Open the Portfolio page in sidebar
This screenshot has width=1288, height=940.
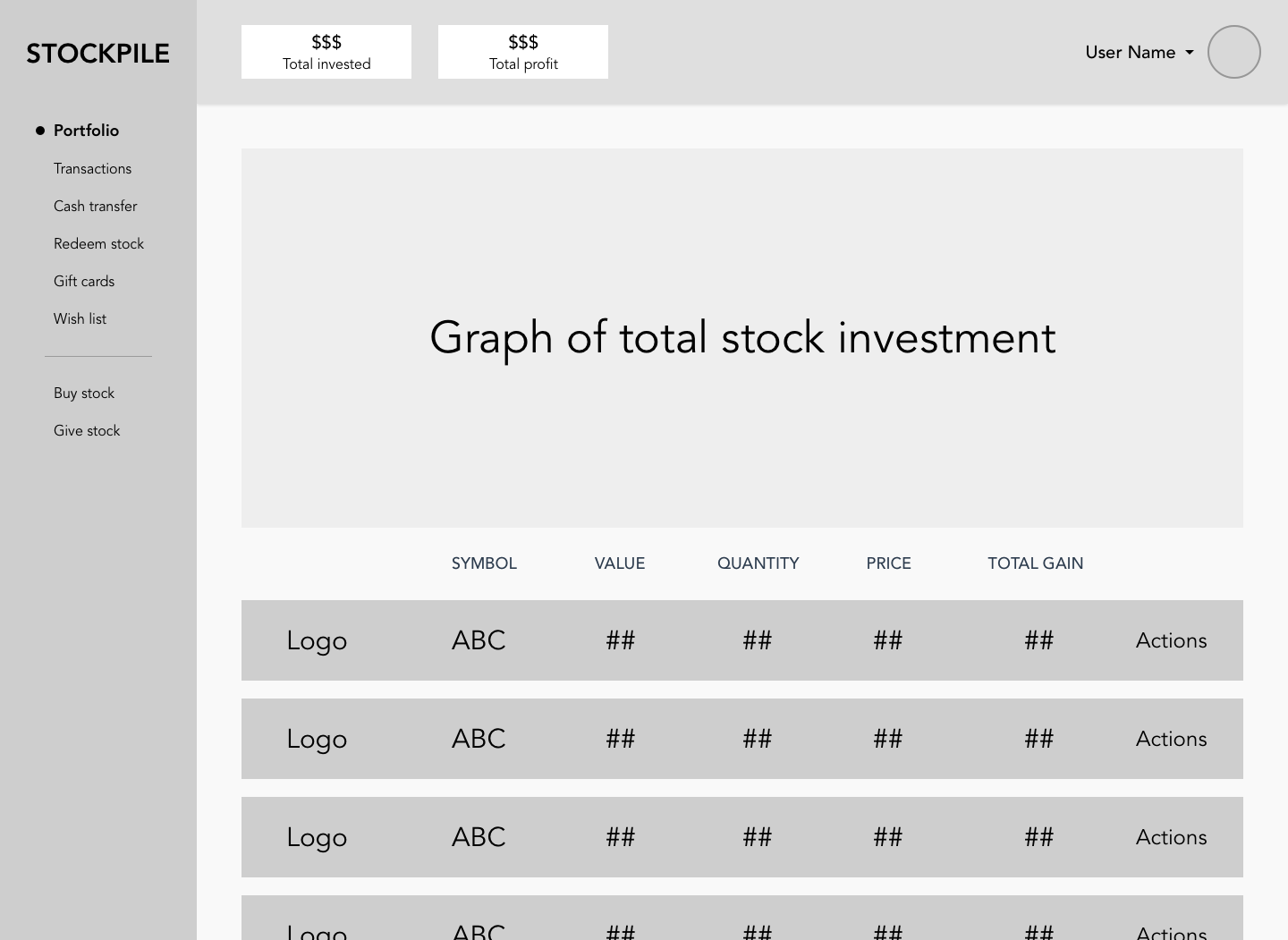click(x=86, y=131)
